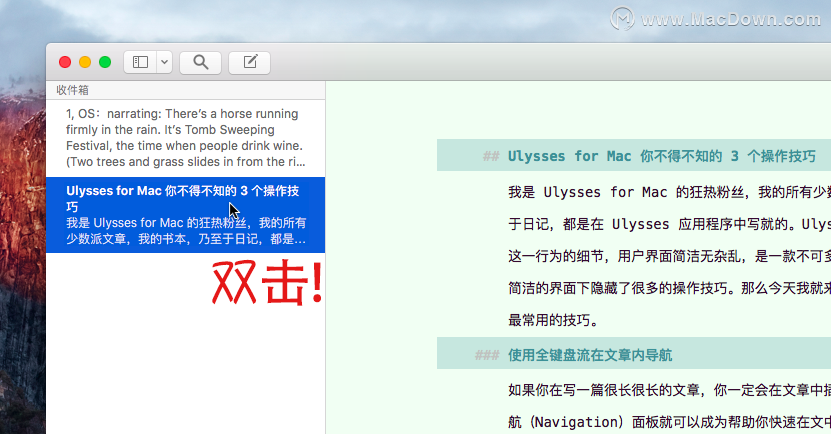This screenshot has height=434, width=831.
Task: Maximize the window with green button
Action: tap(105, 63)
